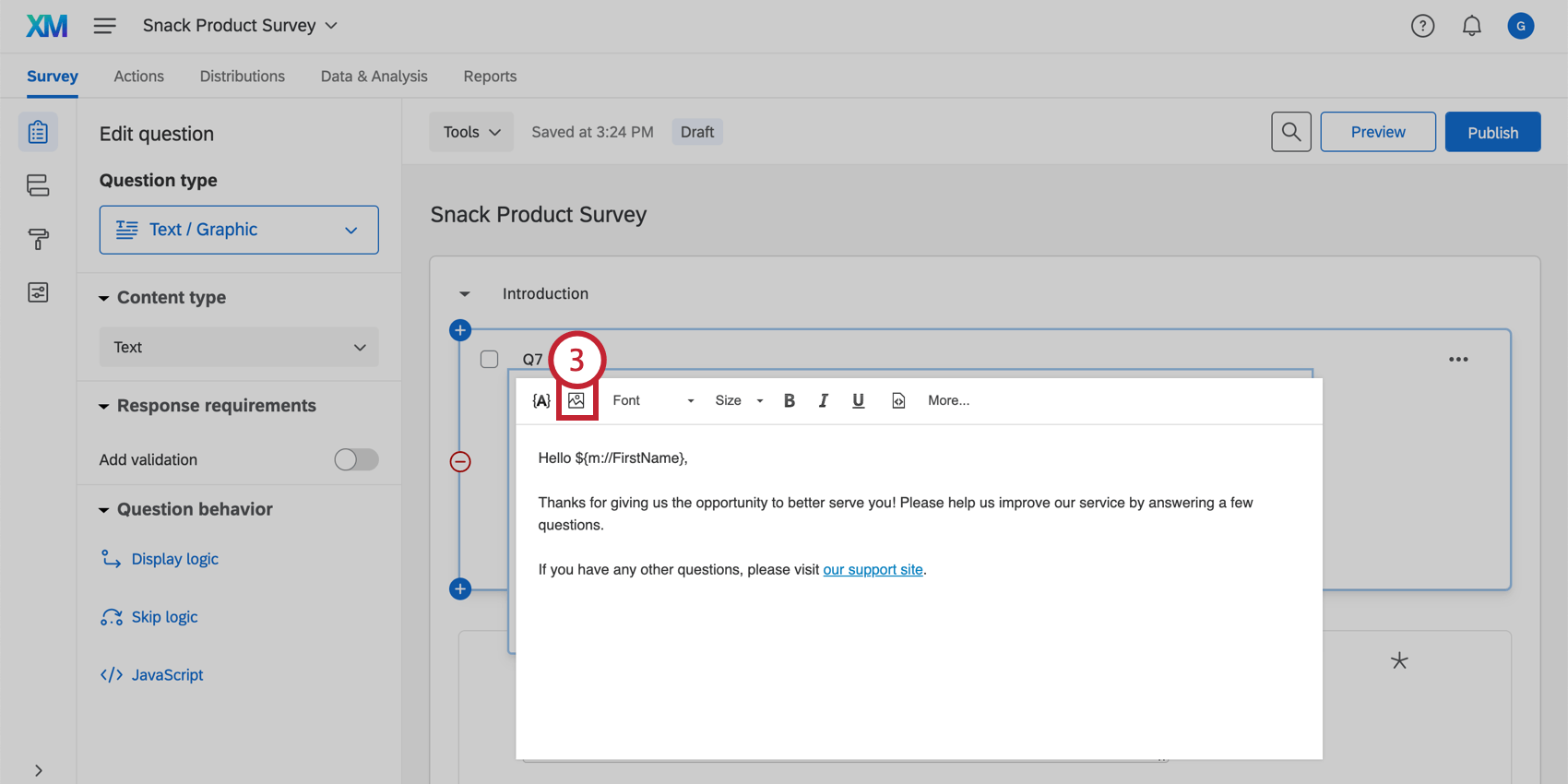1568x784 pixels.
Task: Open Look and feel paint roller icon
Action: click(38, 240)
